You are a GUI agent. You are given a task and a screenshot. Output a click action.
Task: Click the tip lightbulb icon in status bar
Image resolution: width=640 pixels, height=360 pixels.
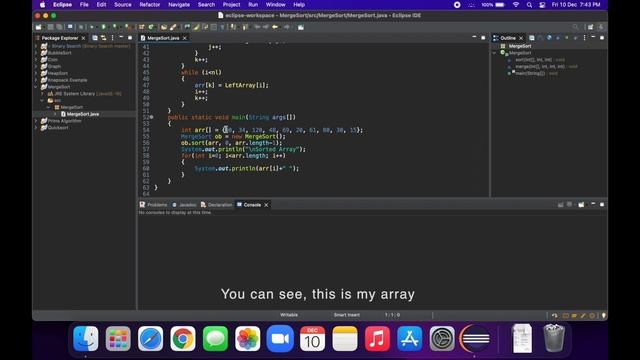pos(604,315)
